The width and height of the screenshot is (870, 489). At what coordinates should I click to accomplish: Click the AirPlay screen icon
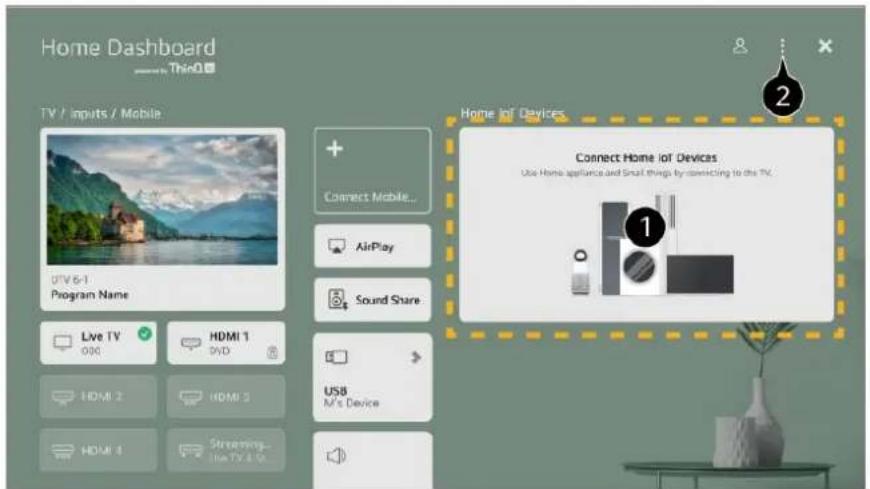point(337,246)
